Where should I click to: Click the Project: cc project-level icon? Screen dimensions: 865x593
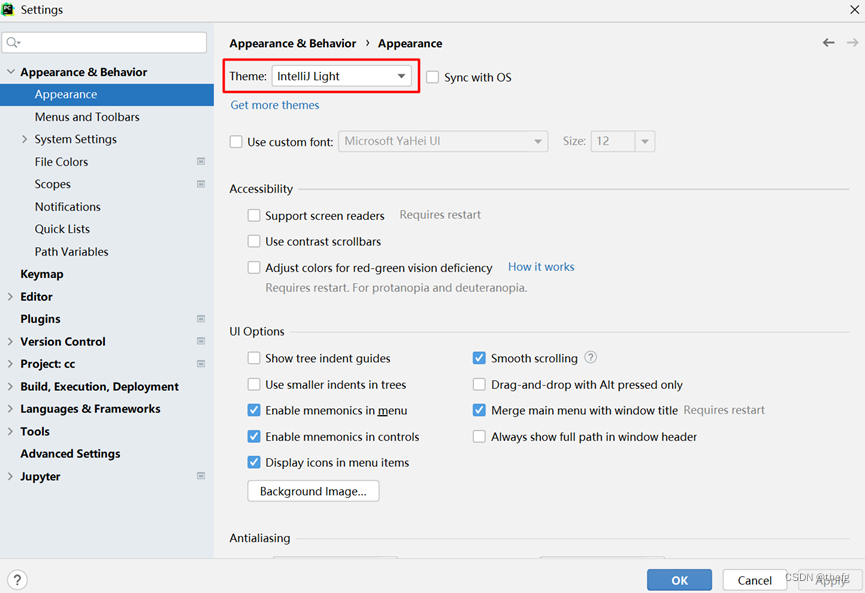[201, 364]
